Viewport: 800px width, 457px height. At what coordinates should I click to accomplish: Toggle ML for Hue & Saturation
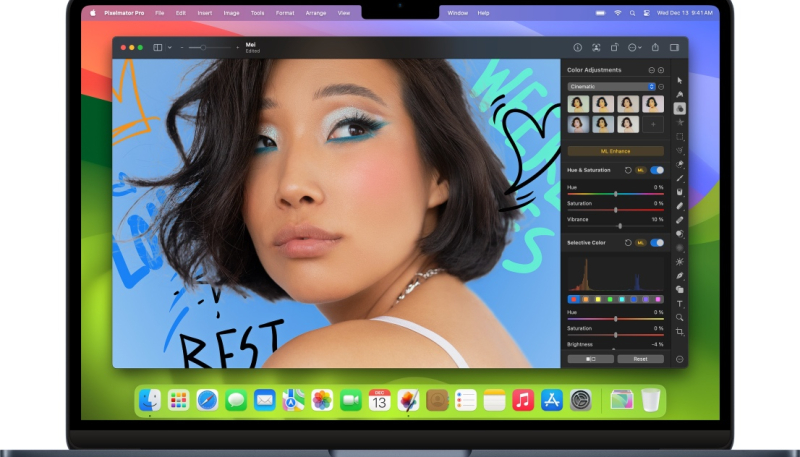pos(641,170)
